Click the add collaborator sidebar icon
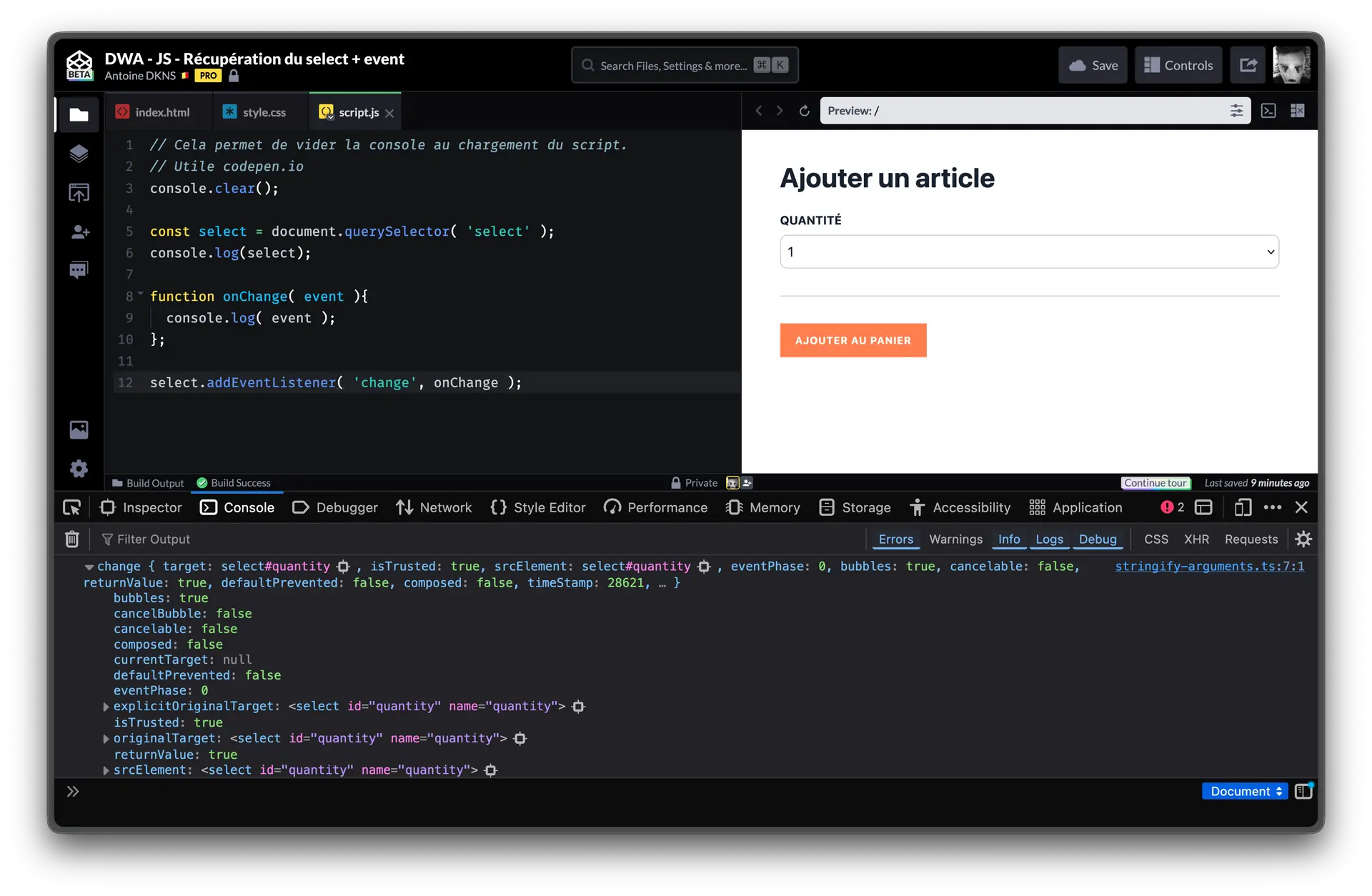 tap(79, 232)
